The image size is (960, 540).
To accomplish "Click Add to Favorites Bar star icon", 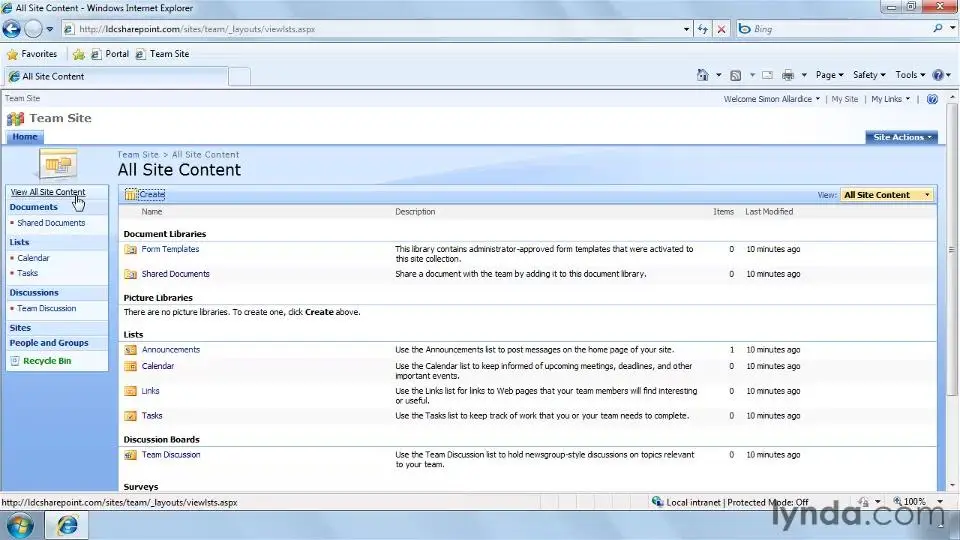I will pyautogui.click(x=78, y=54).
